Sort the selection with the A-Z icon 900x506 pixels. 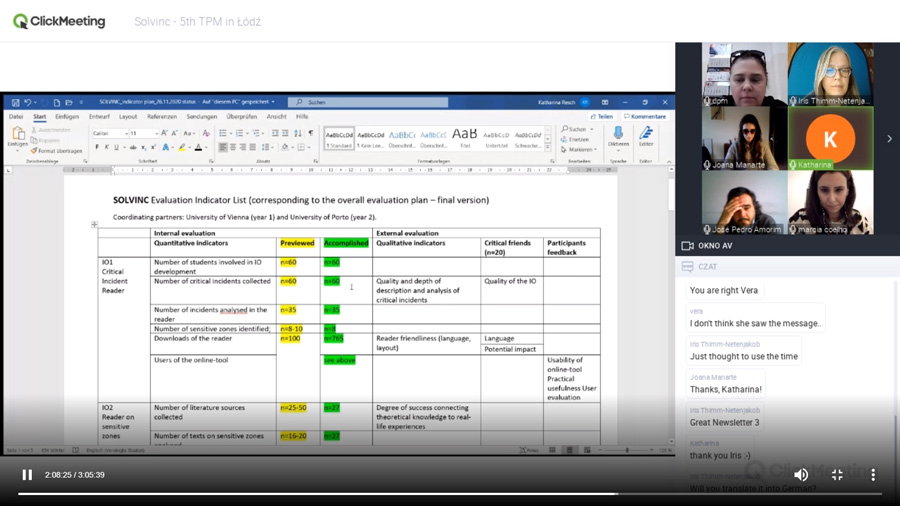(x=298, y=133)
